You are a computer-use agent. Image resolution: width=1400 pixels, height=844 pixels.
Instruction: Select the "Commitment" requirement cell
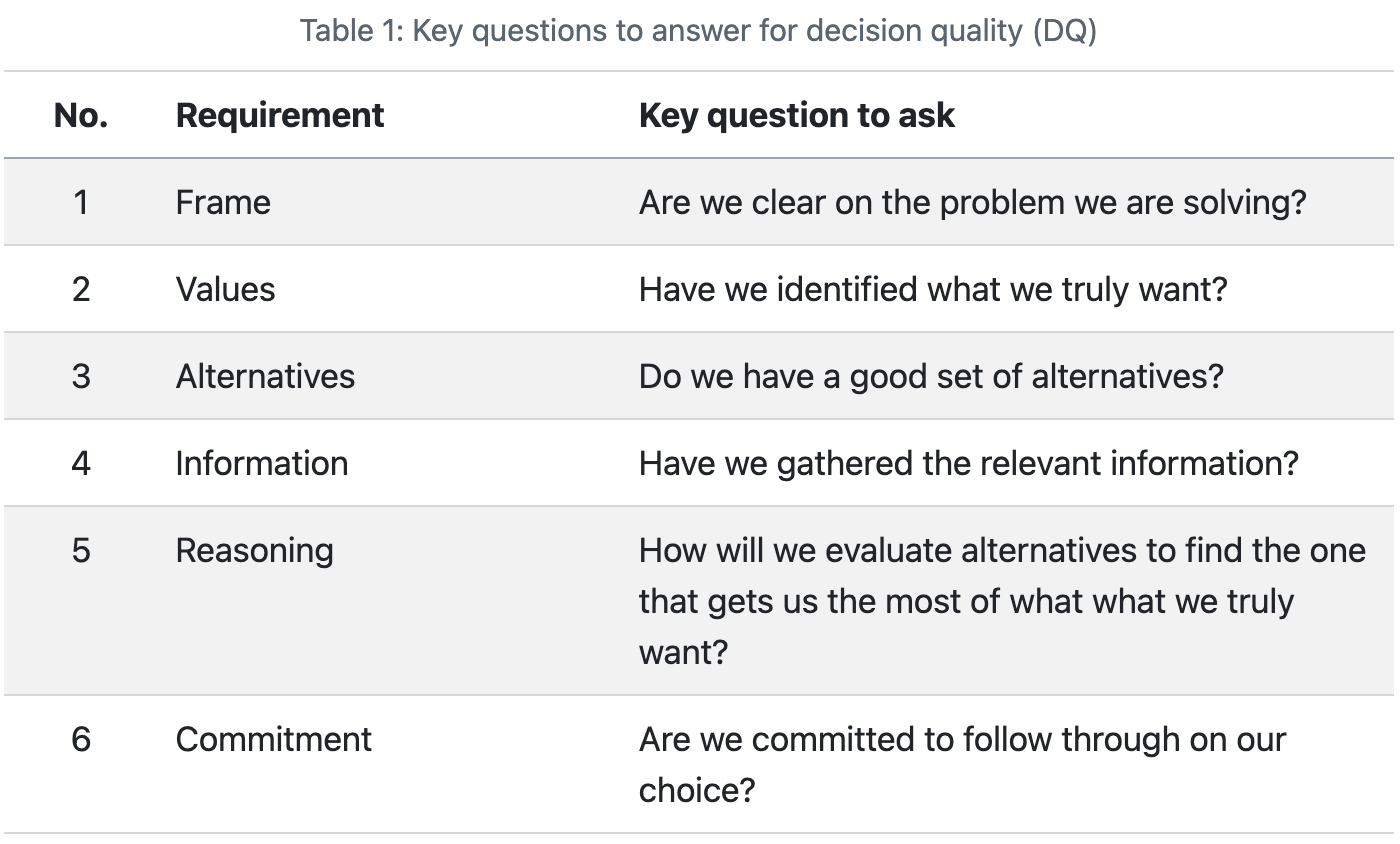click(274, 739)
